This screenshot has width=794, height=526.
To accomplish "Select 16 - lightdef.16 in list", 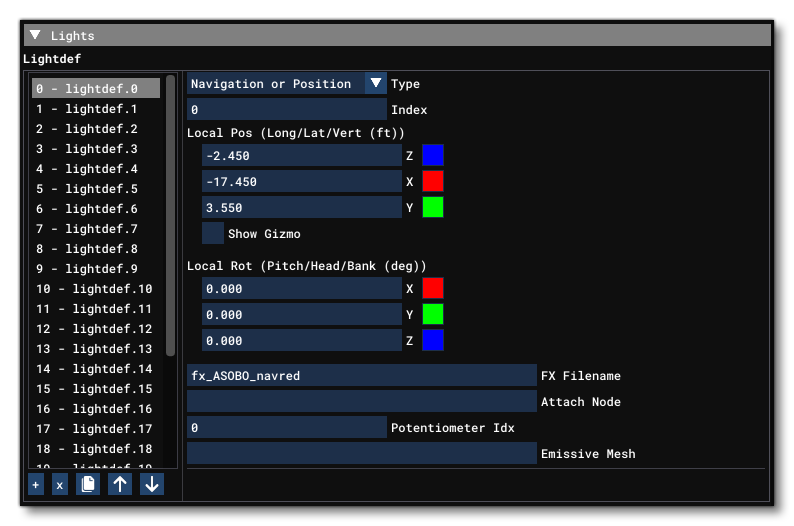I will (x=96, y=409).
